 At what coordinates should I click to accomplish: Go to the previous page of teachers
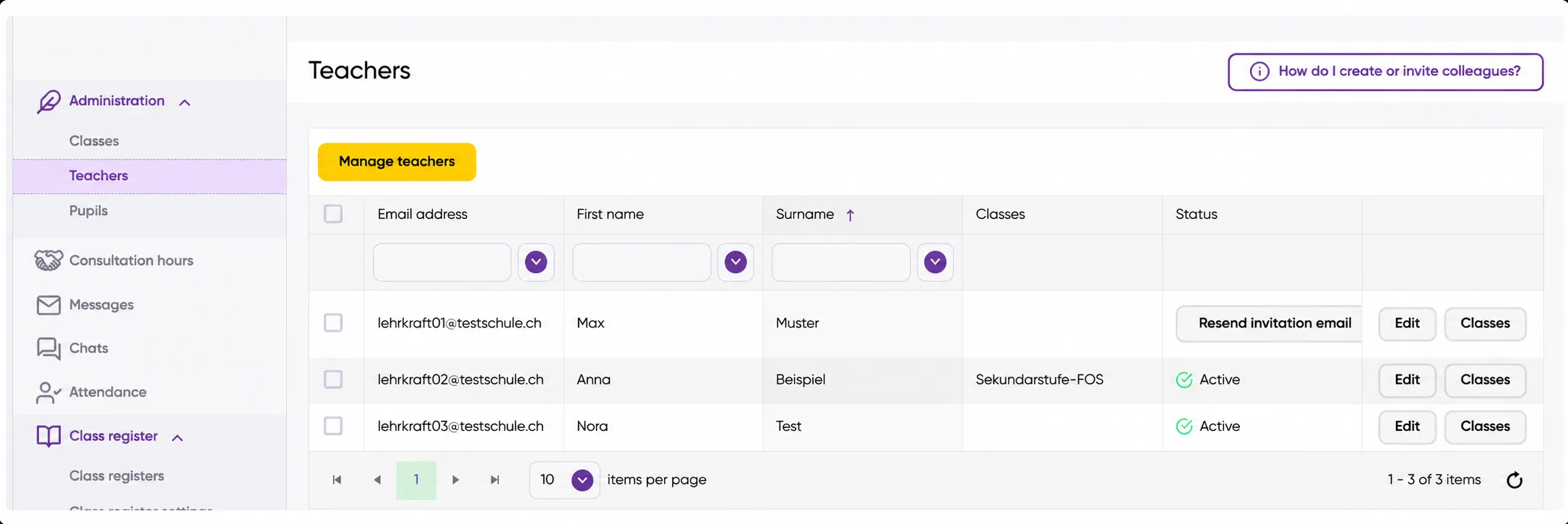click(377, 480)
